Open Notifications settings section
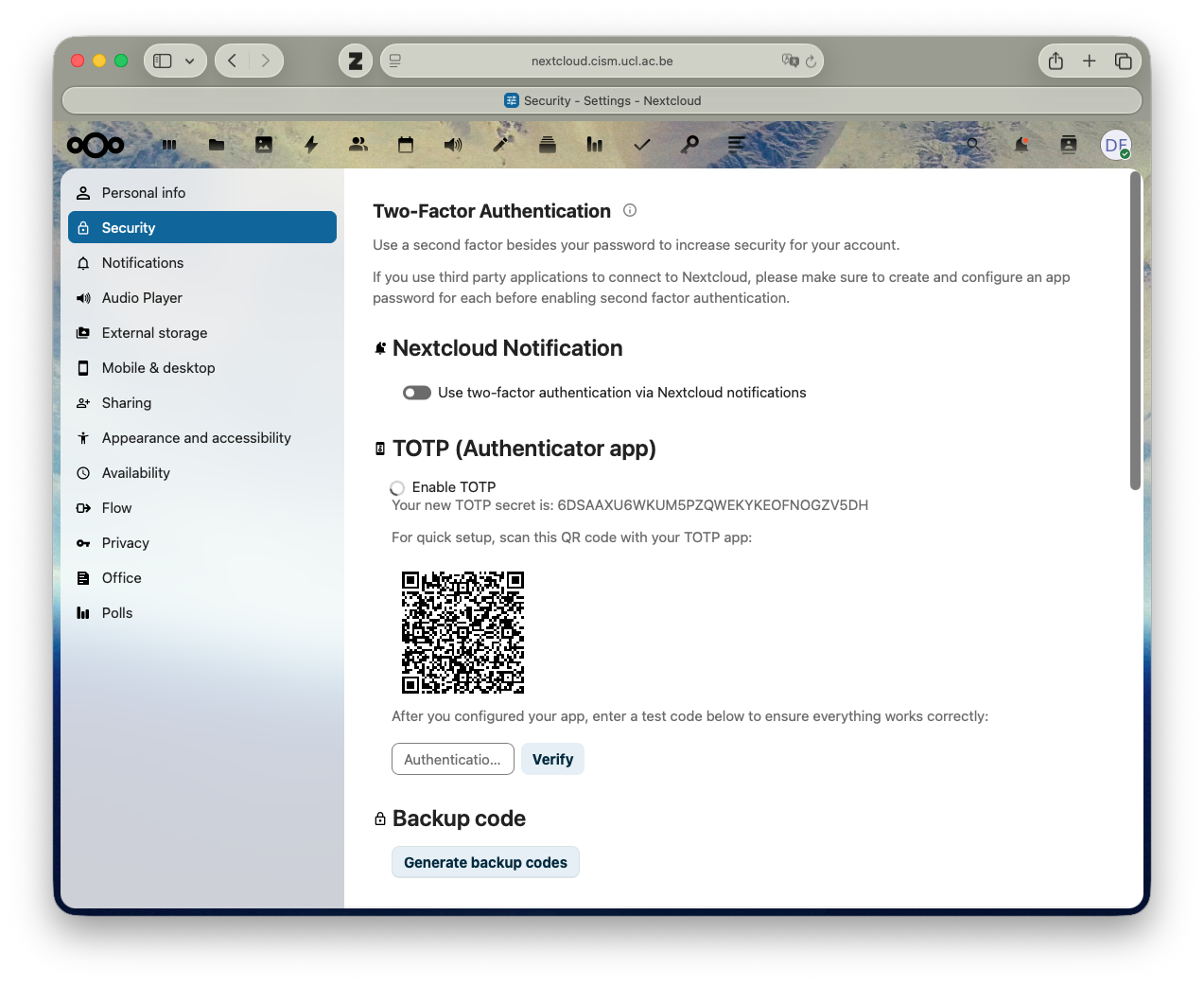The image size is (1204, 986). (202, 263)
